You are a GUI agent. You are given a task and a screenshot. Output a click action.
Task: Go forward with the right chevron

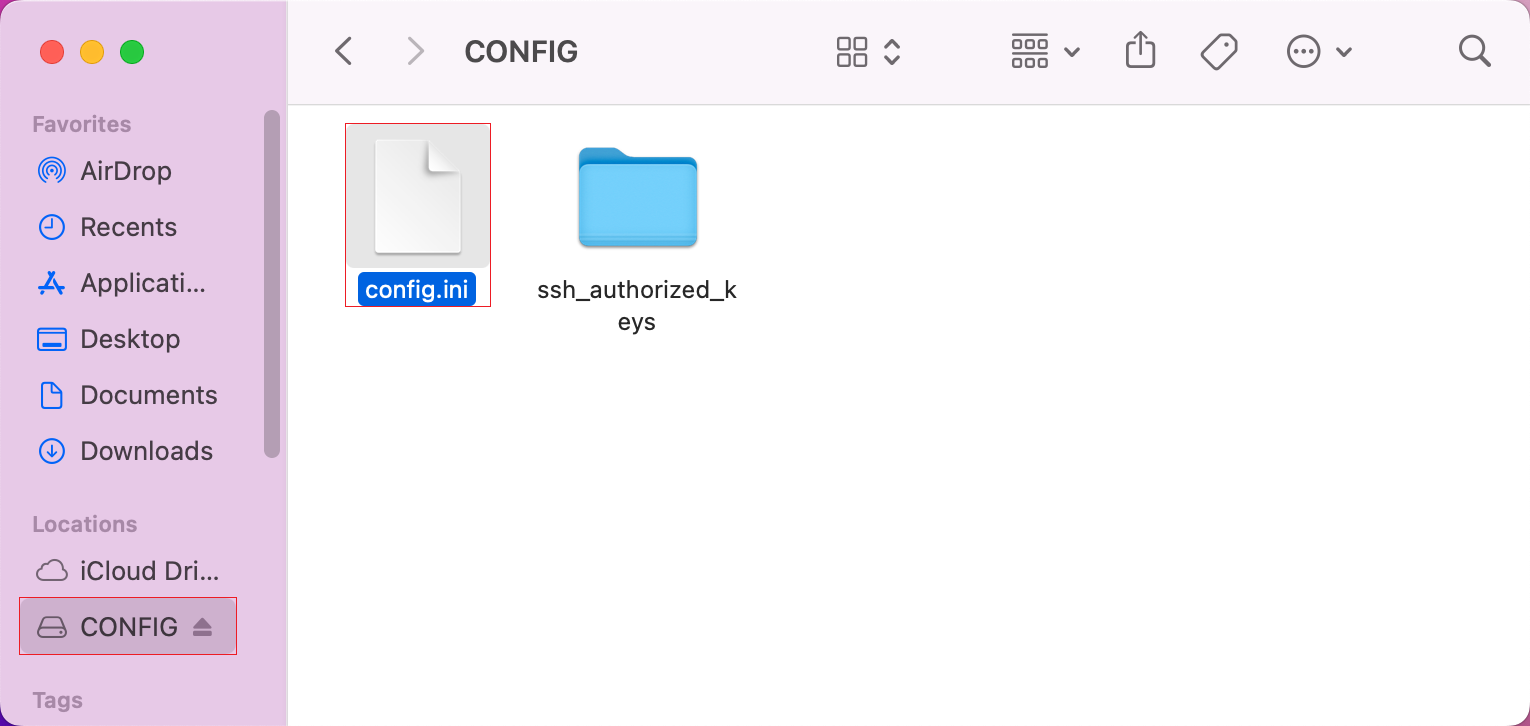click(x=415, y=51)
